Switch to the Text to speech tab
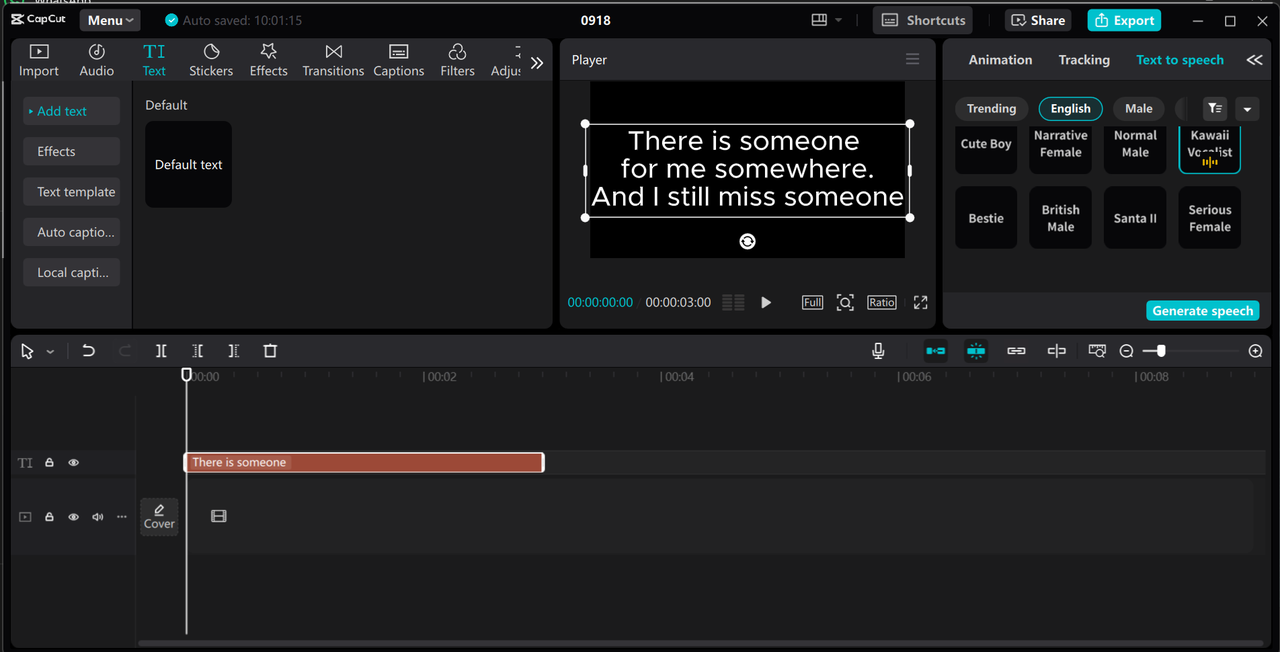1280x652 pixels. coord(1180,60)
